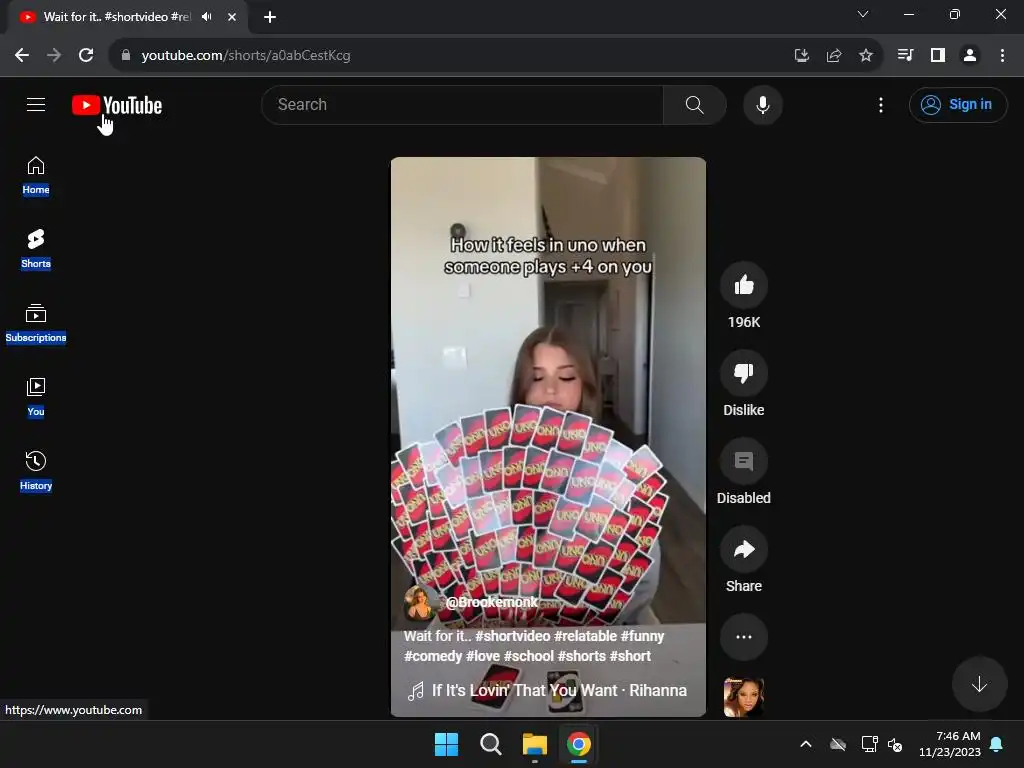Bookmark this tab with star icon
Viewport: 1024px width, 768px height.
click(x=866, y=56)
